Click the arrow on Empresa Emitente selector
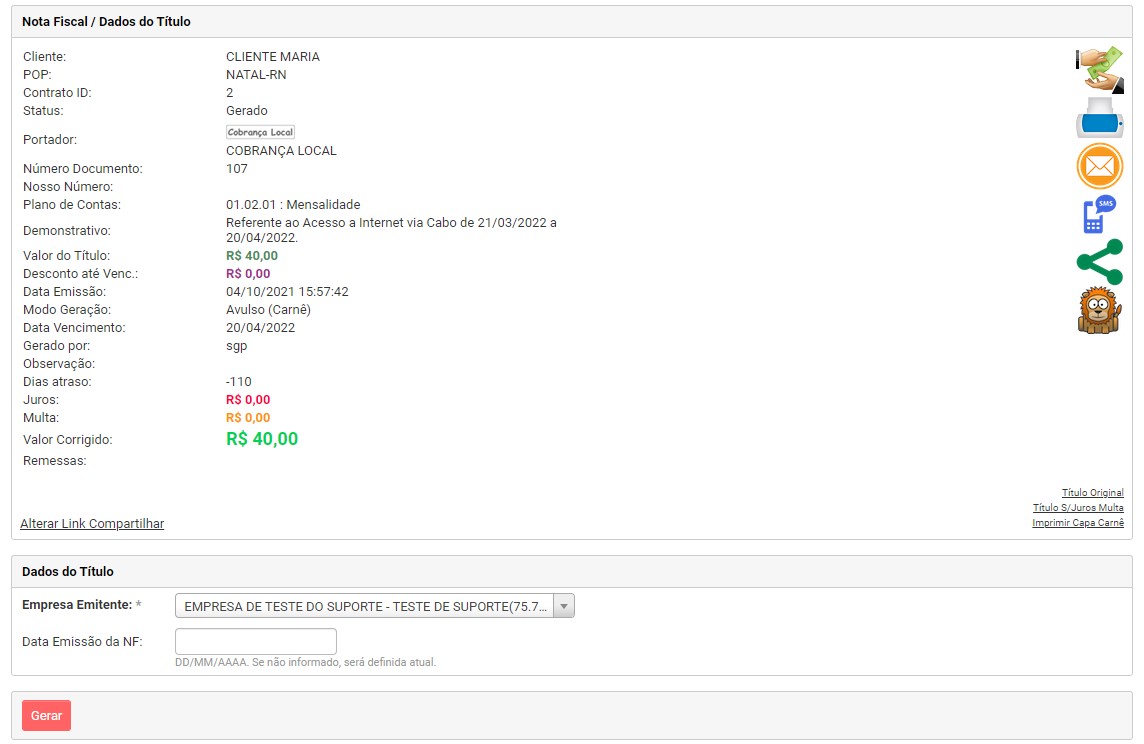This screenshot has width=1144, height=744. (564, 606)
